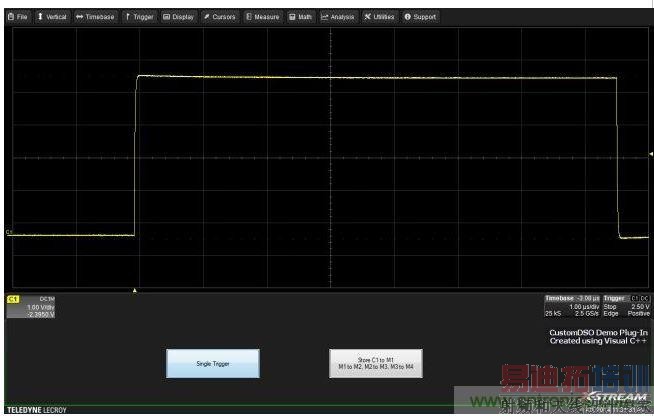Click the C1 ground level marker on grid
This screenshot has width=654, height=416.
[x=9, y=232]
